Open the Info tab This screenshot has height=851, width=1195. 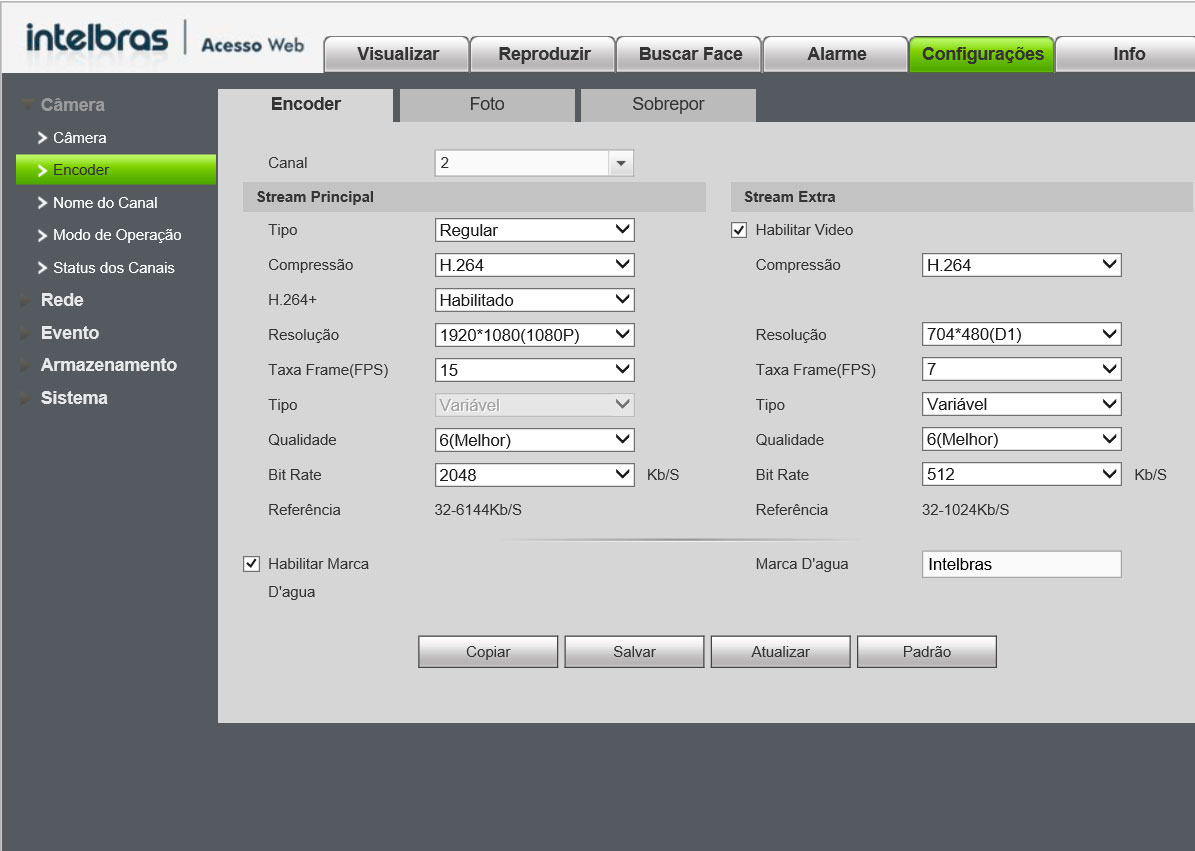1128,54
